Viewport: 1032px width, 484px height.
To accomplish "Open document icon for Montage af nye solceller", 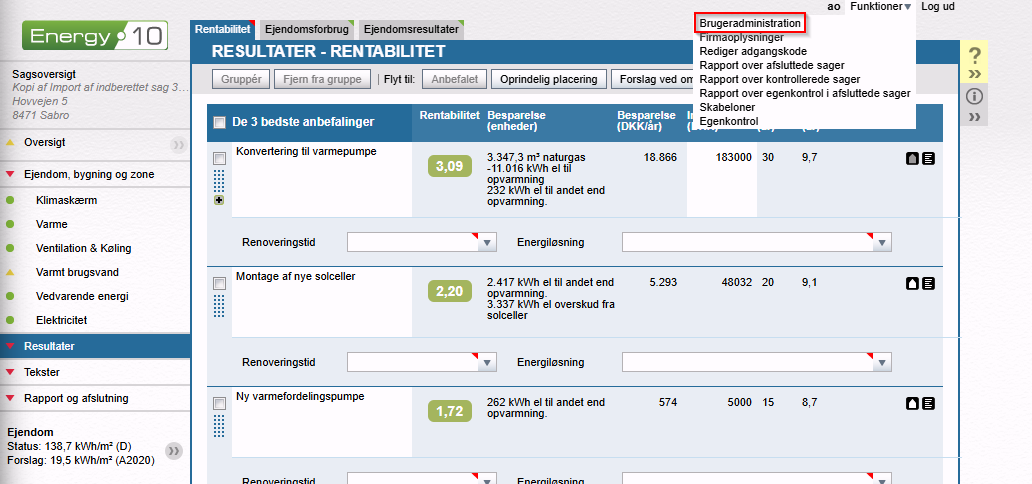I will (x=928, y=283).
